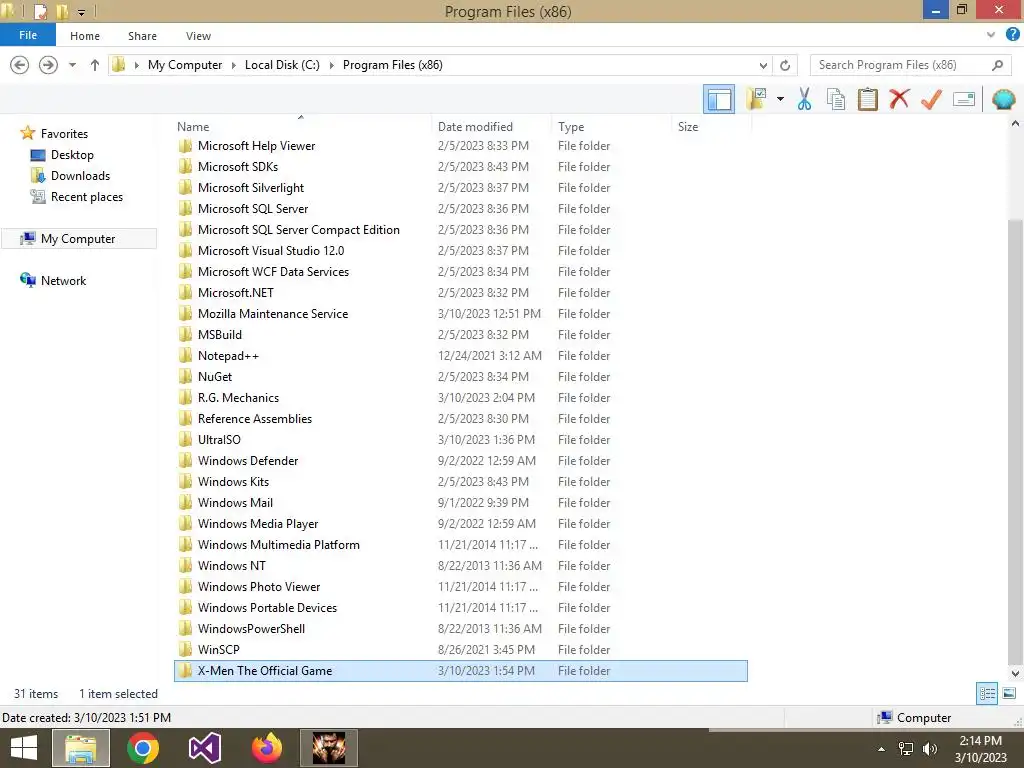
Task: Select the Mozilla Maintenance Service folder
Action: tap(460, 313)
